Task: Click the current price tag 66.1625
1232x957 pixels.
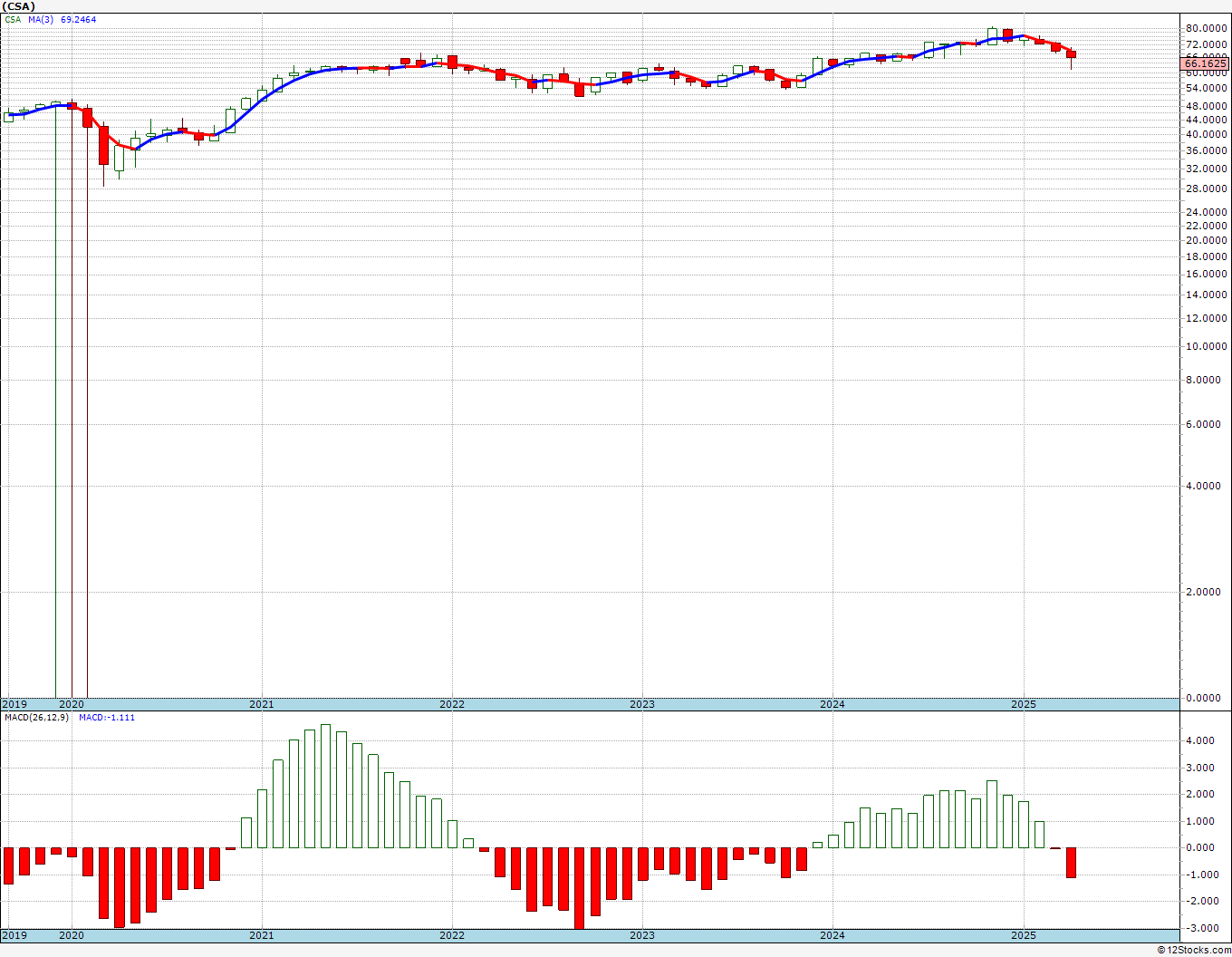Action: [x=1205, y=63]
